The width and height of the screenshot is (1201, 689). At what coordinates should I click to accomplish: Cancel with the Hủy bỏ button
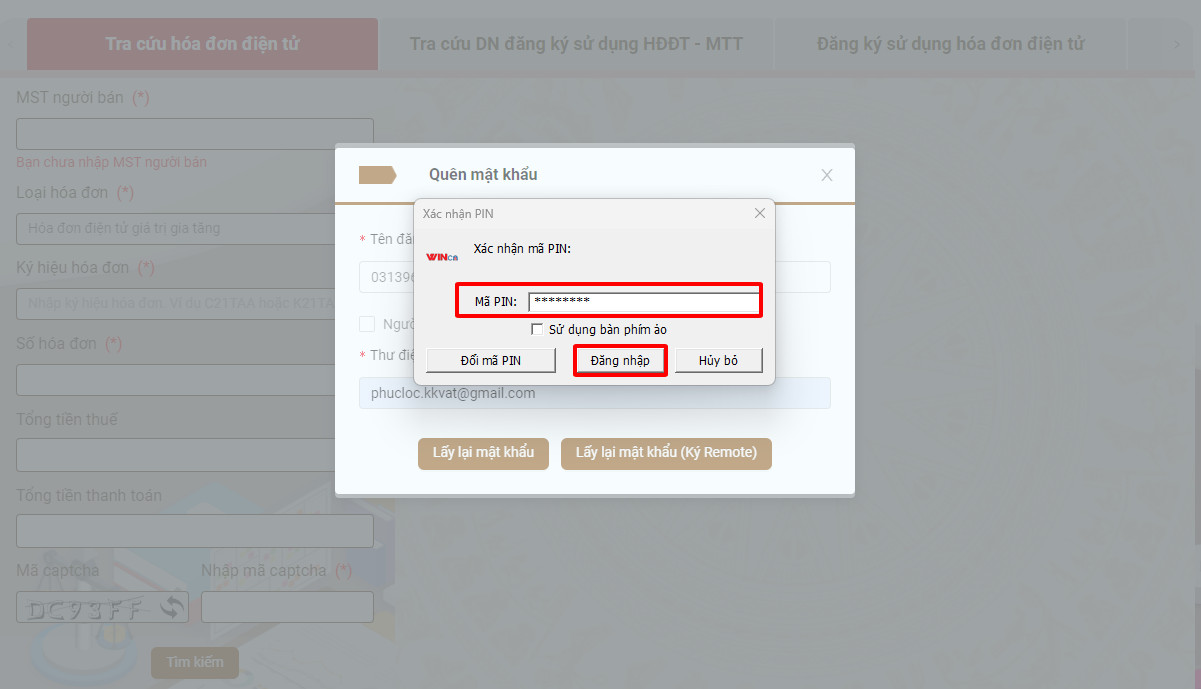coord(718,360)
